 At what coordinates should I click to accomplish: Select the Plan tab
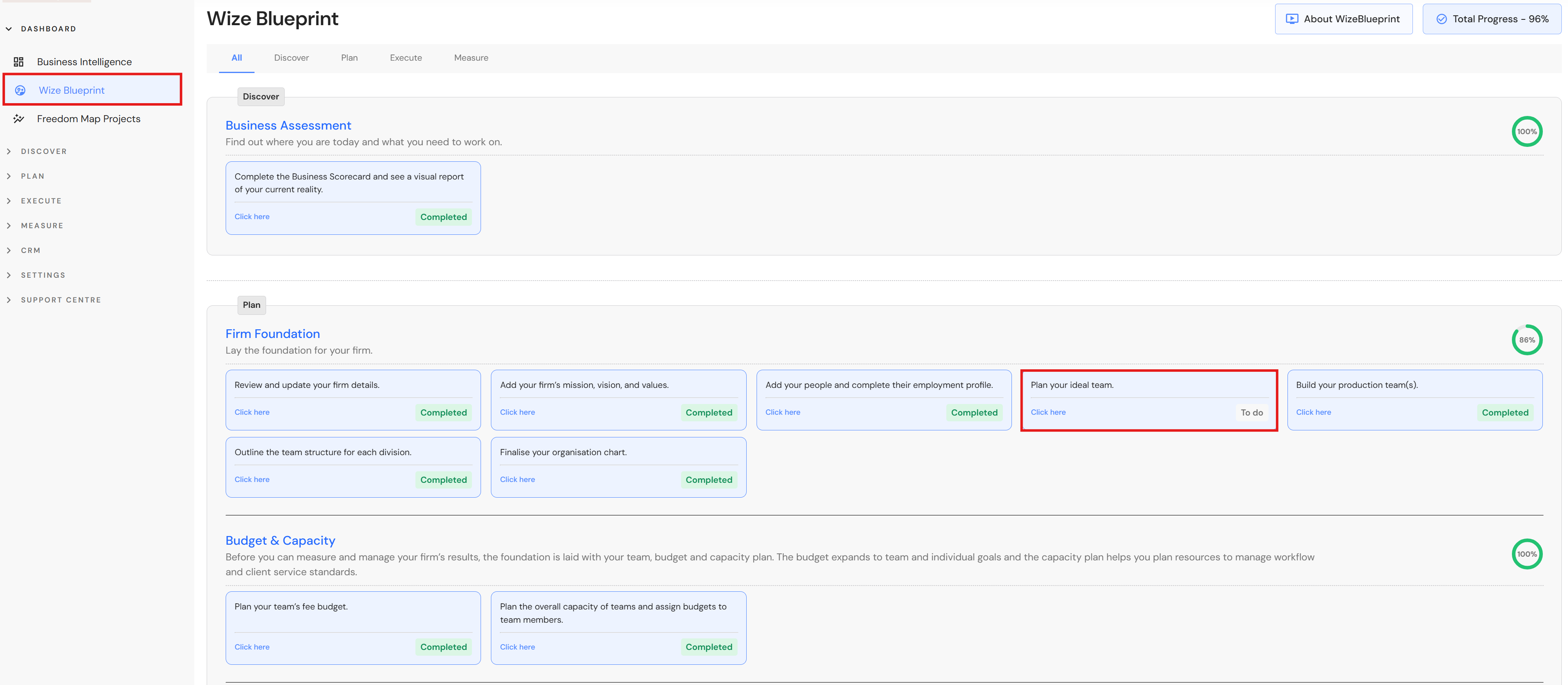349,58
